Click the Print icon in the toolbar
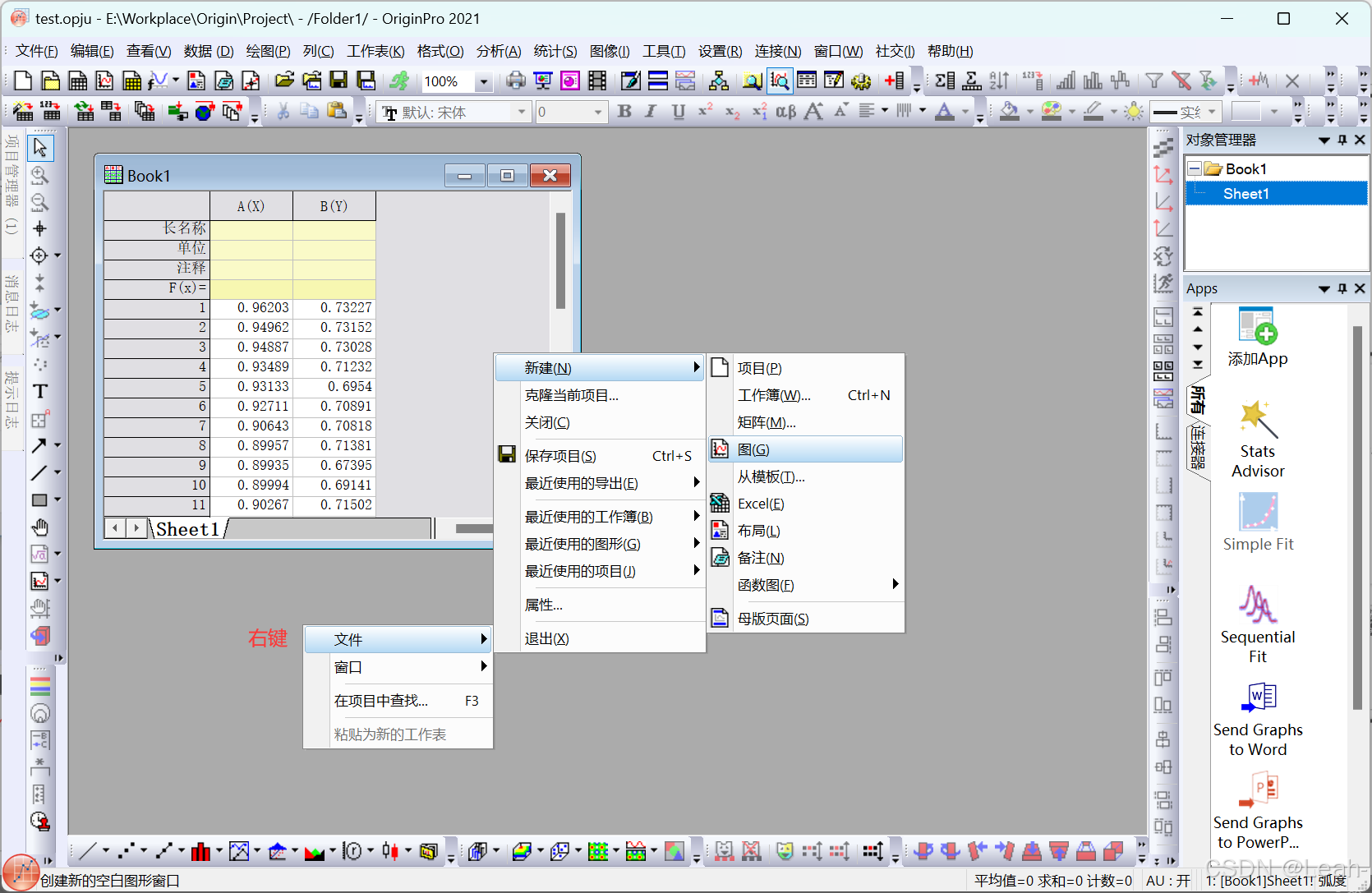The width and height of the screenshot is (1372, 893). (515, 81)
